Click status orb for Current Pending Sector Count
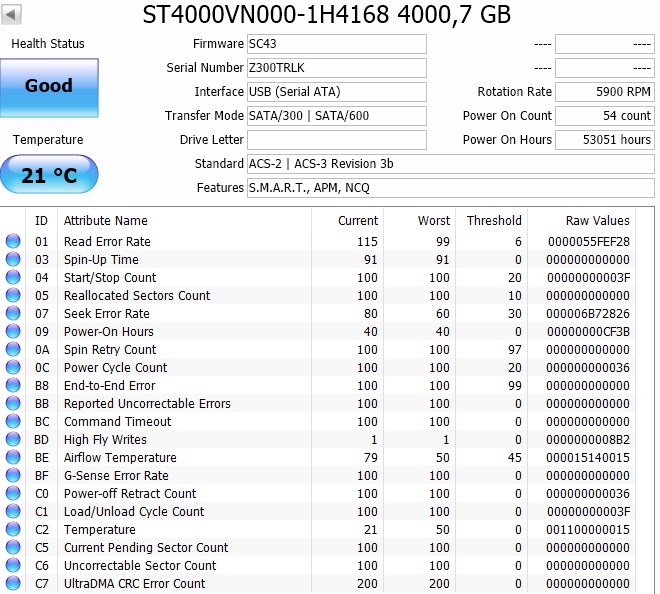660x594 pixels. pyautogui.click(x=13, y=547)
